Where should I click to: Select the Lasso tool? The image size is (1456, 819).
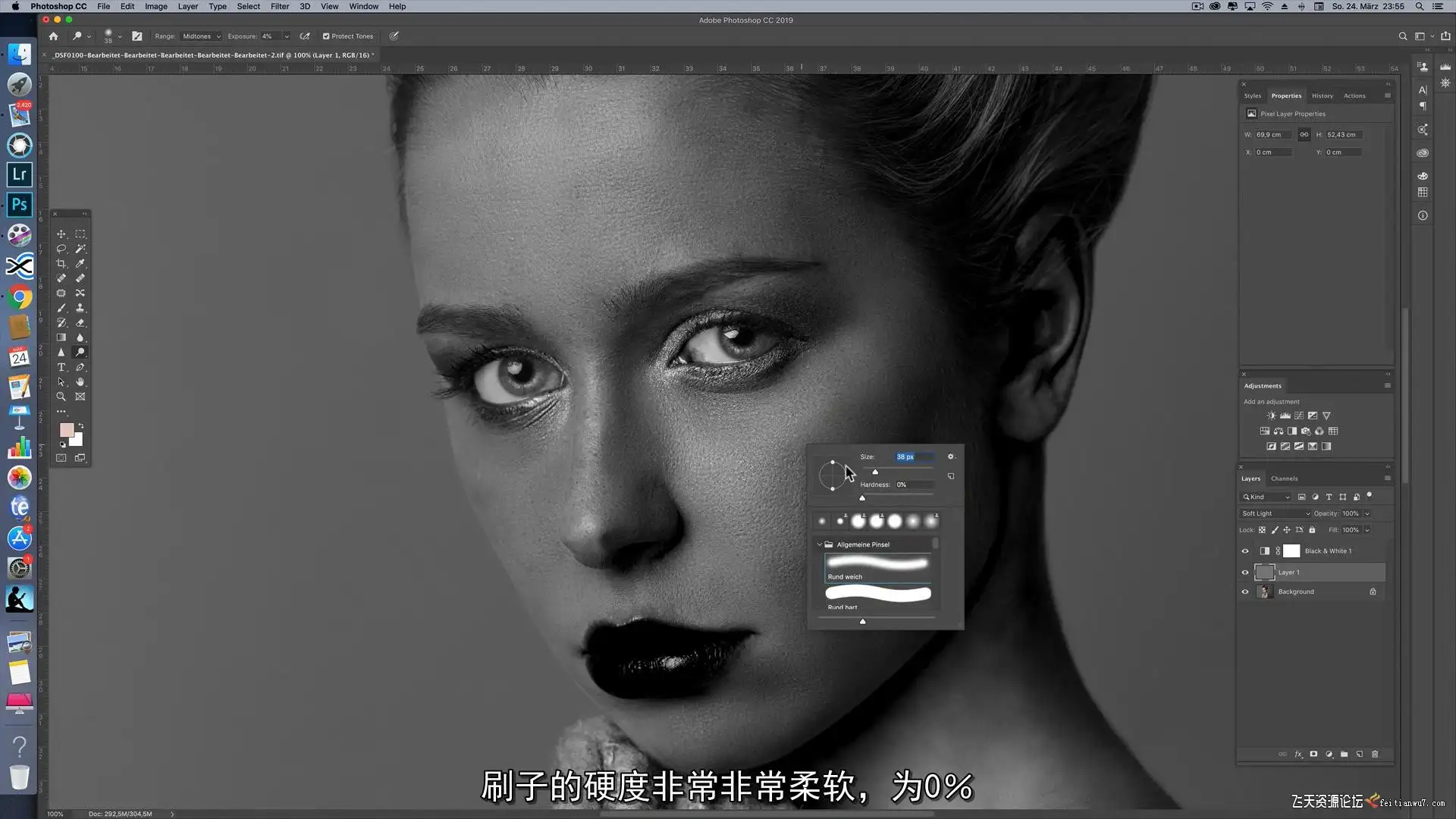[x=61, y=249]
